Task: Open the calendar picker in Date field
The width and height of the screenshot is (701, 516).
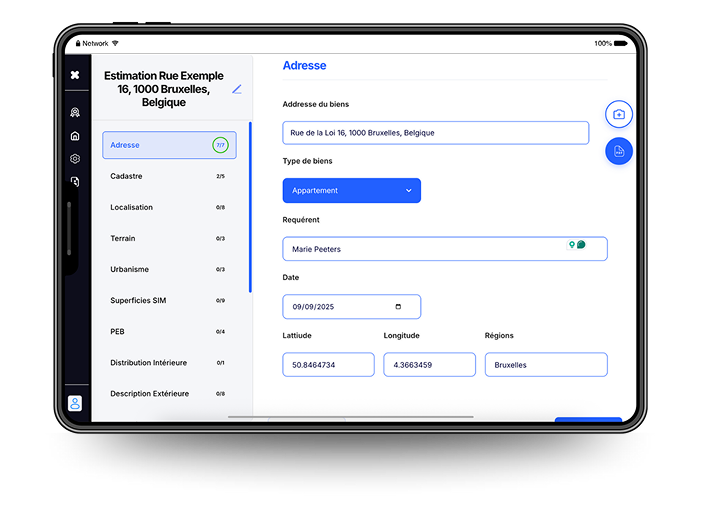Action: click(399, 307)
